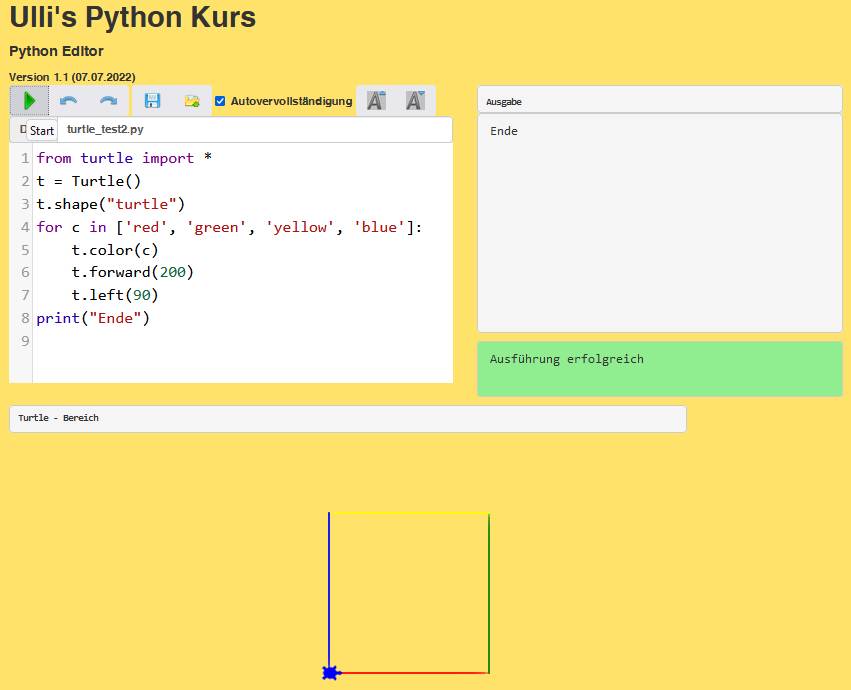This screenshot has width=851, height=690.
Task: Run the program with the green Start button
Action: point(29,101)
